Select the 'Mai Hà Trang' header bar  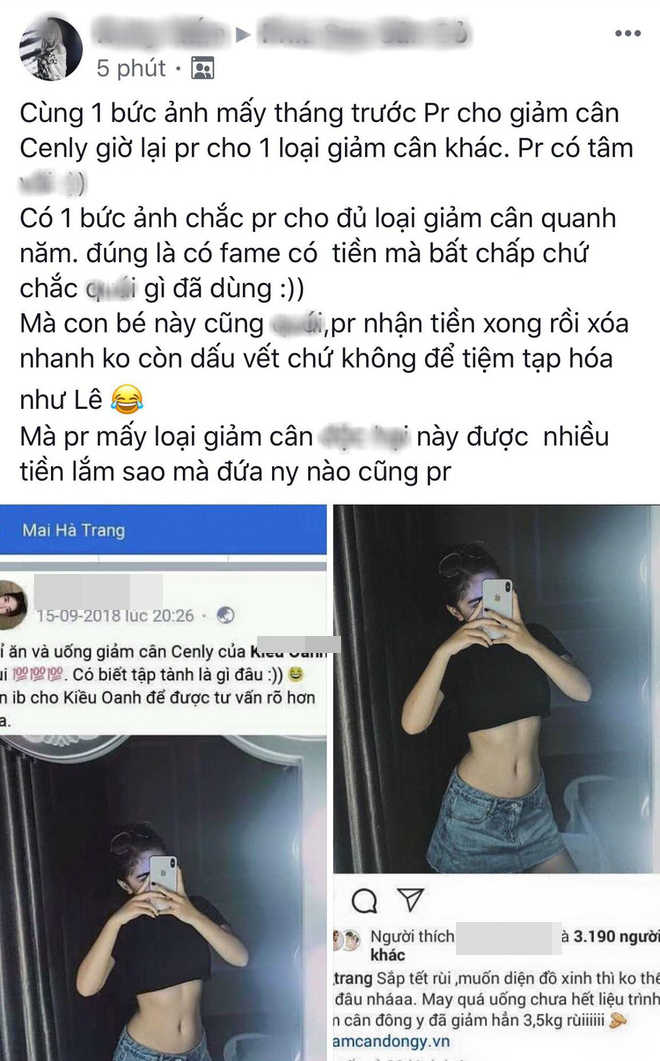163,529
